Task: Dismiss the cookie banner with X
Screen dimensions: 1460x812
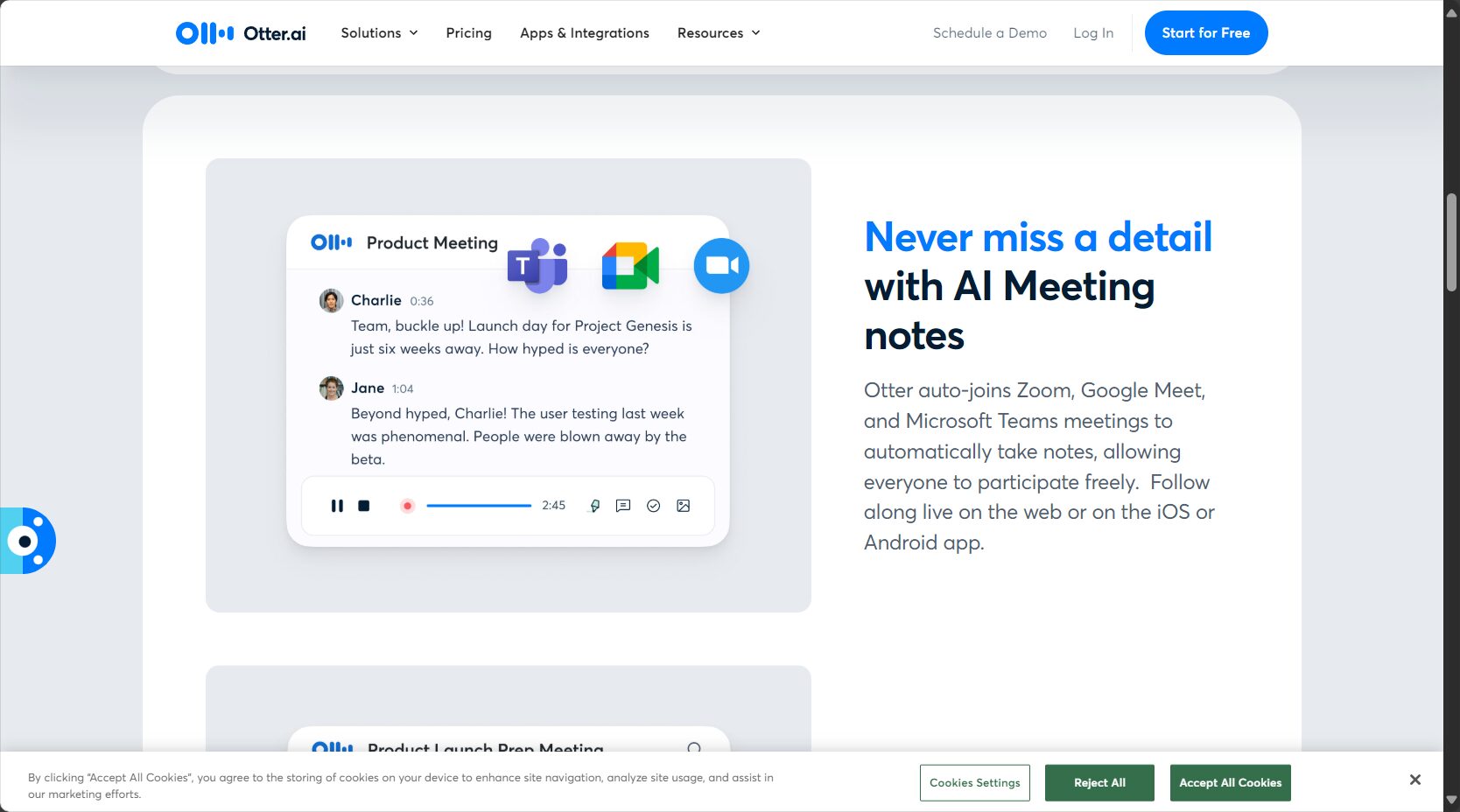Action: (1414, 780)
